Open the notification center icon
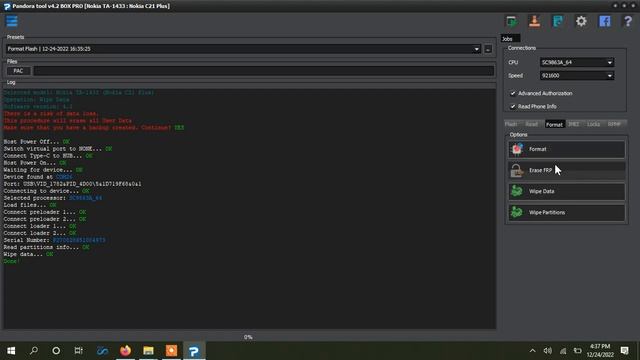640x360 pixels. (624, 351)
